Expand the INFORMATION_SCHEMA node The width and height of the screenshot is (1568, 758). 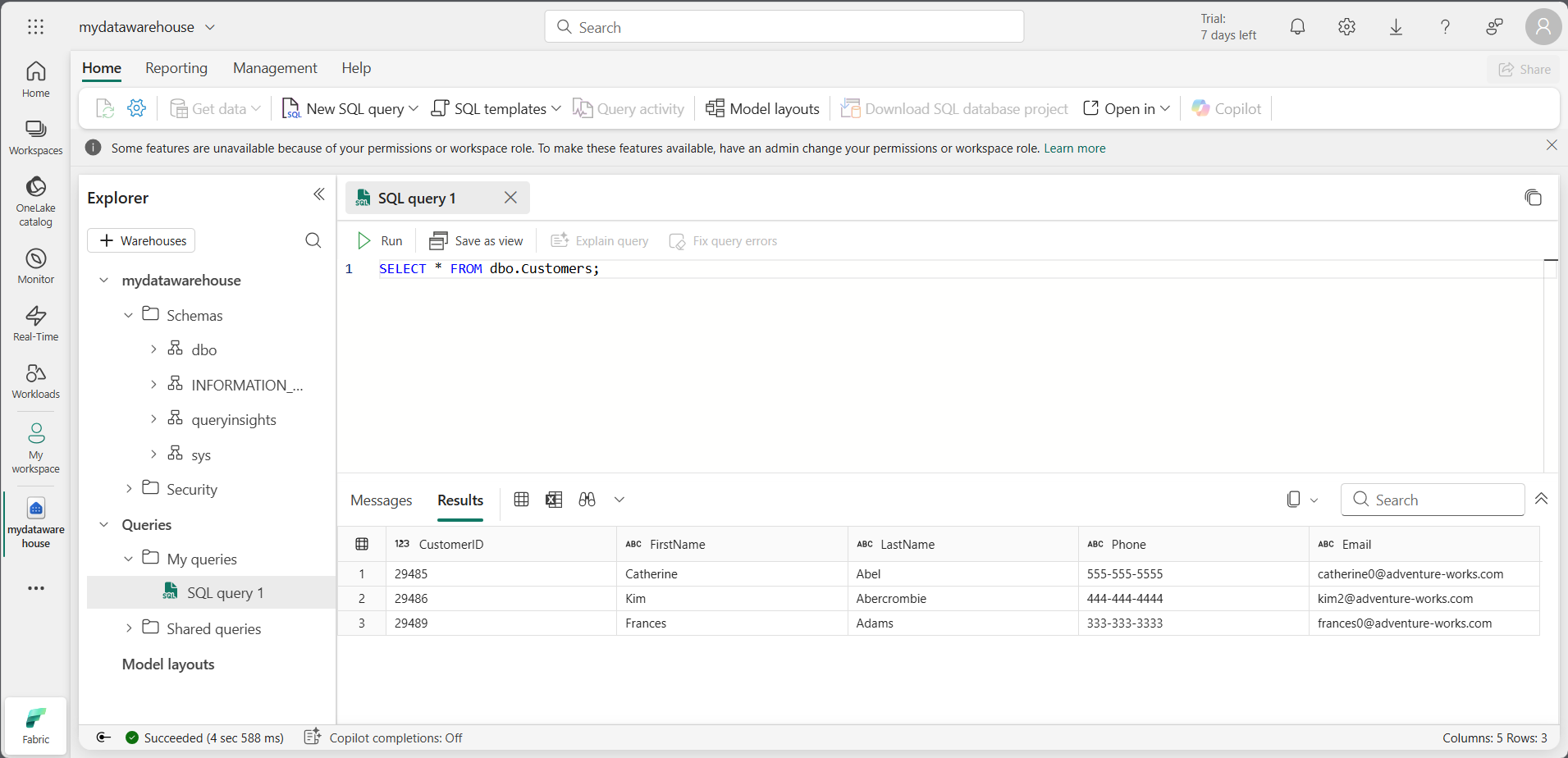pyautogui.click(x=153, y=385)
